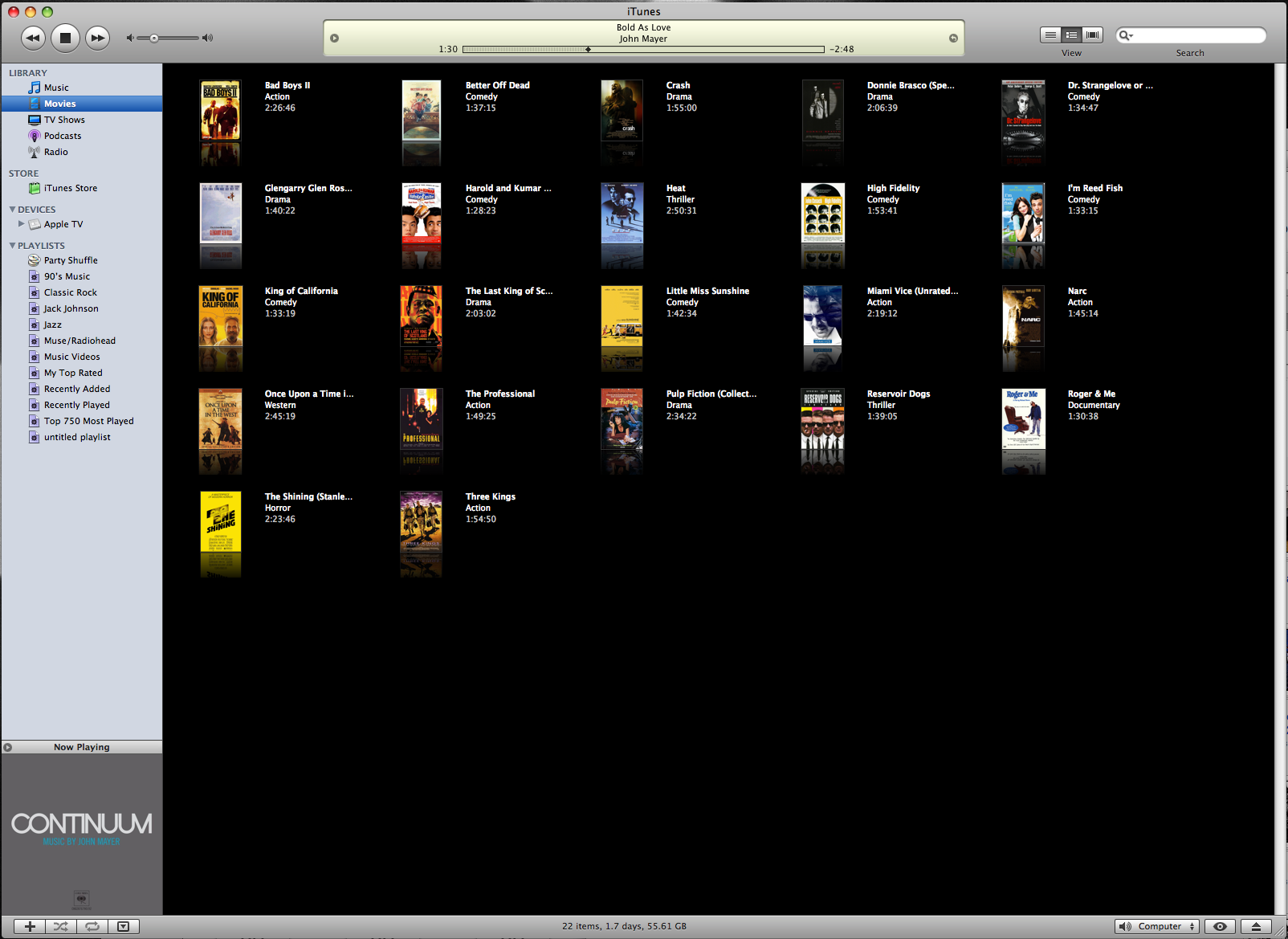Screen dimensions: 1288x939
Task: Open Radio in the sidebar
Action: [x=56, y=152]
